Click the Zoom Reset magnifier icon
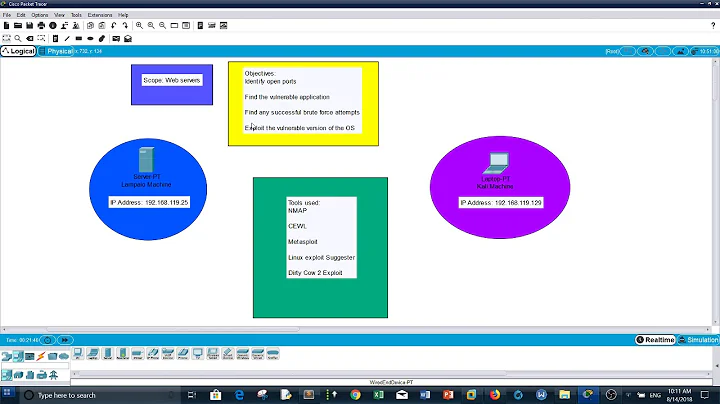 click(151, 26)
